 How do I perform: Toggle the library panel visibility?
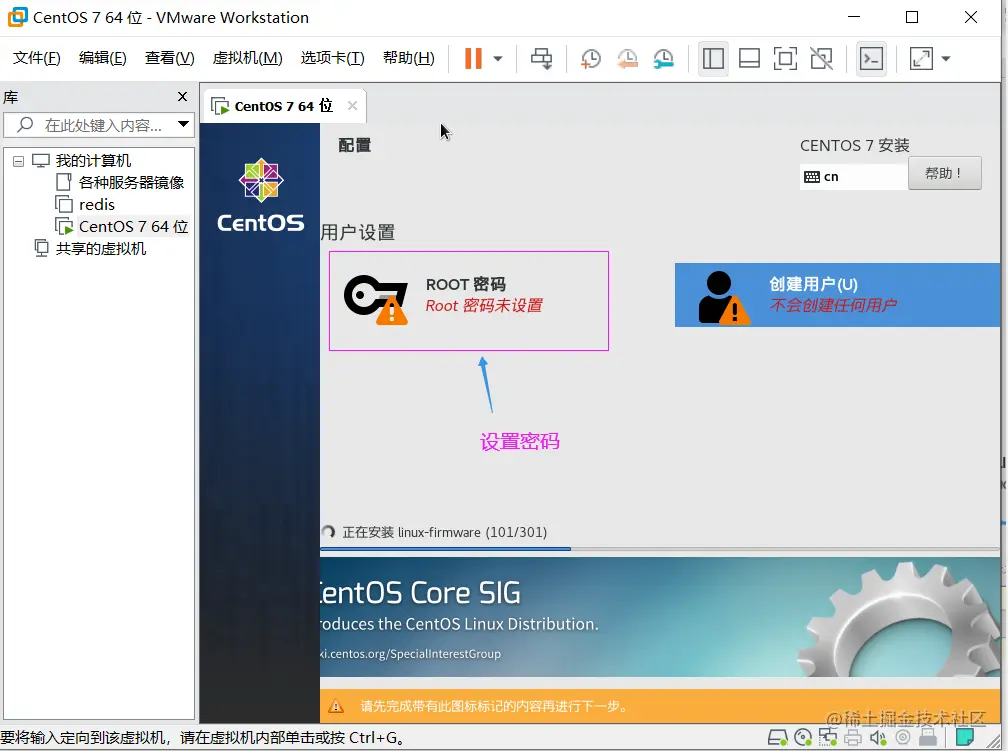click(713, 59)
